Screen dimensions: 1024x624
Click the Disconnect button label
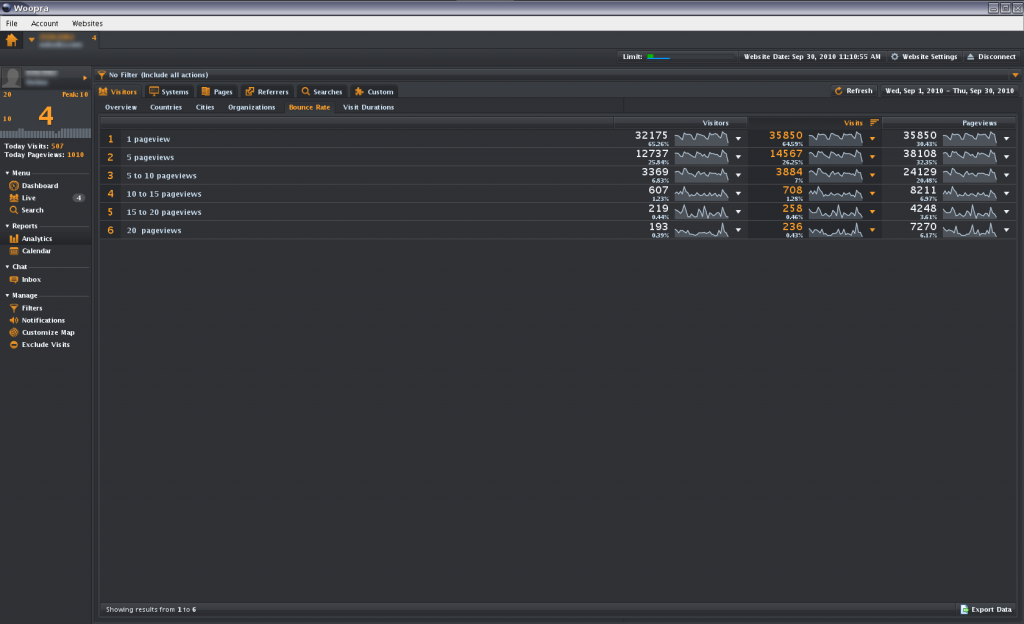(997, 57)
